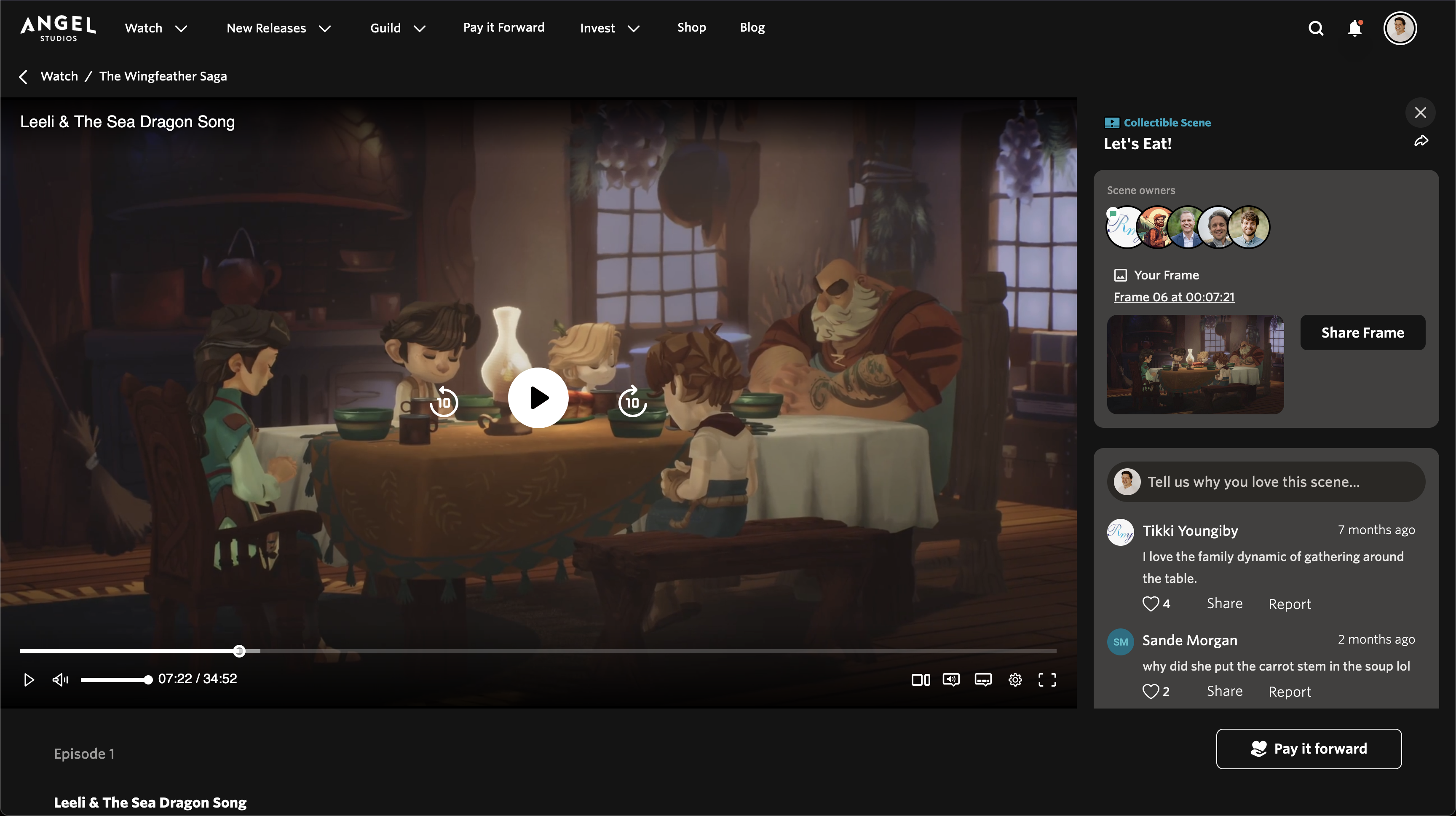
Task: Like Tikki Youngiby's comment with heart
Action: pos(1151,604)
